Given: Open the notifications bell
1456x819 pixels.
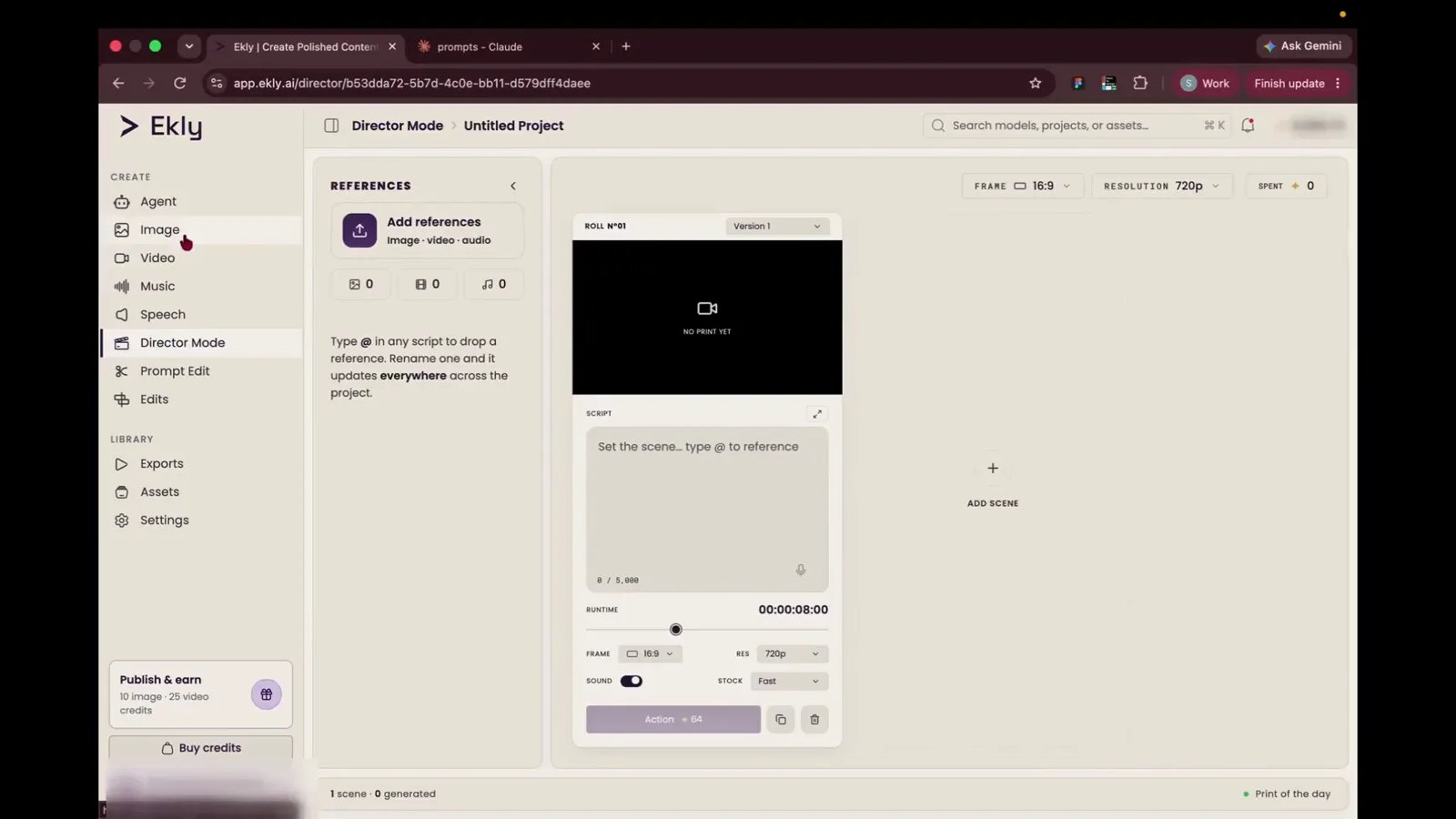Looking at the screenshot, I should [x=1248, y=126].
